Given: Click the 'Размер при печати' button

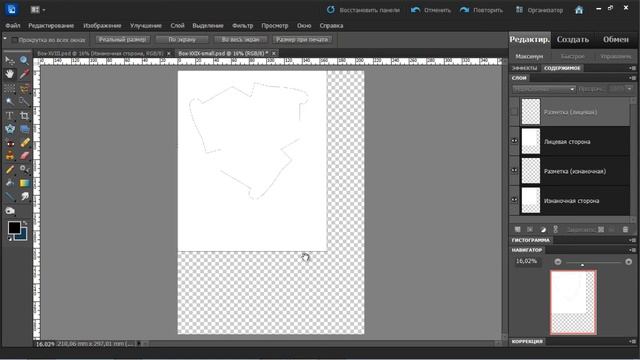Looking at the screenshot, I should 302,40.
